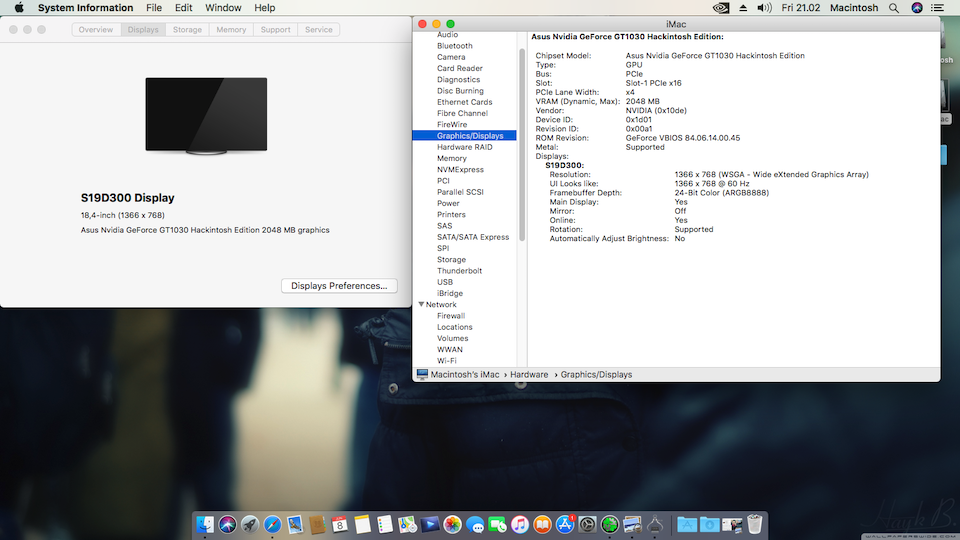
Task: Click S19D300 display thumbnail image
Action: click(x=206, y=116)
